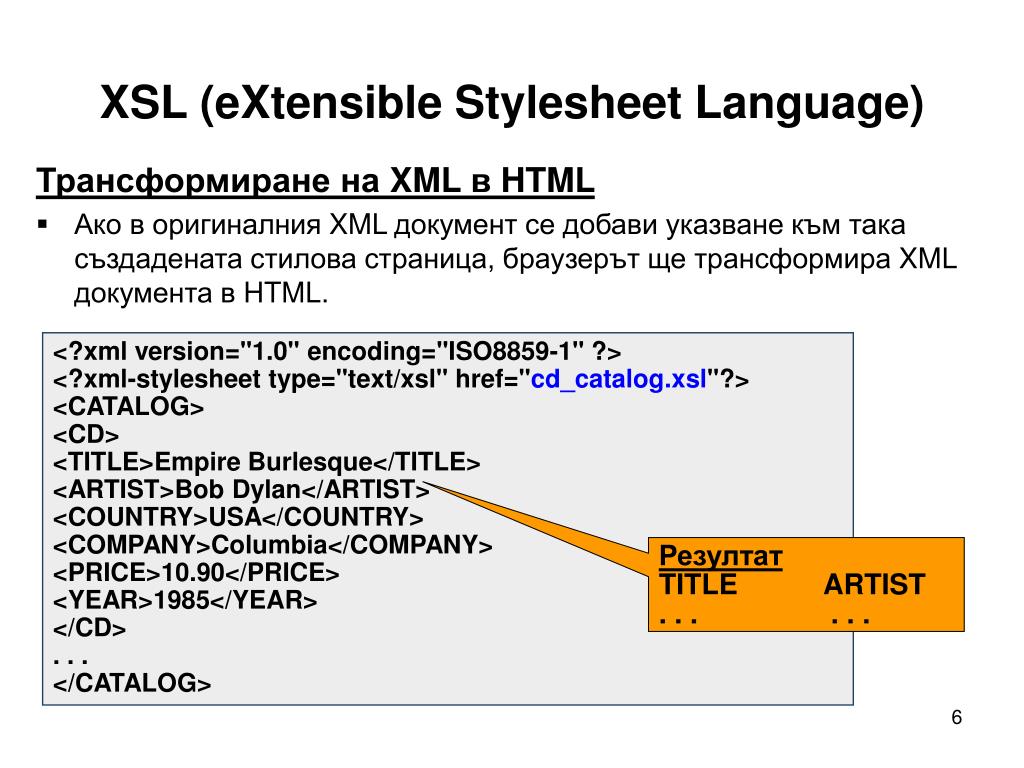Click the slide page number 6
This screenshot has height=768, width=1024.
point(956,718)
